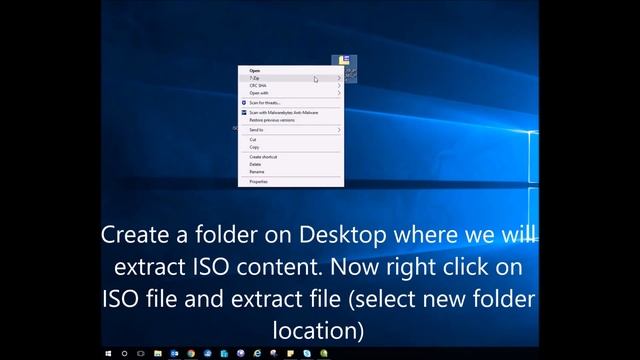Open the yellow Sticky Notes taskbar icon
This screenshot has width=640, height=360.
290,353
